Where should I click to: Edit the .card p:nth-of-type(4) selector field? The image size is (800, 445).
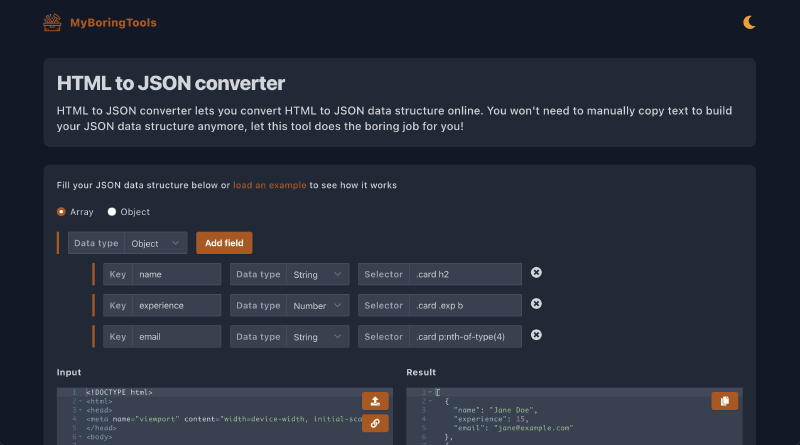pyautogui.click(x=465, y=337)
